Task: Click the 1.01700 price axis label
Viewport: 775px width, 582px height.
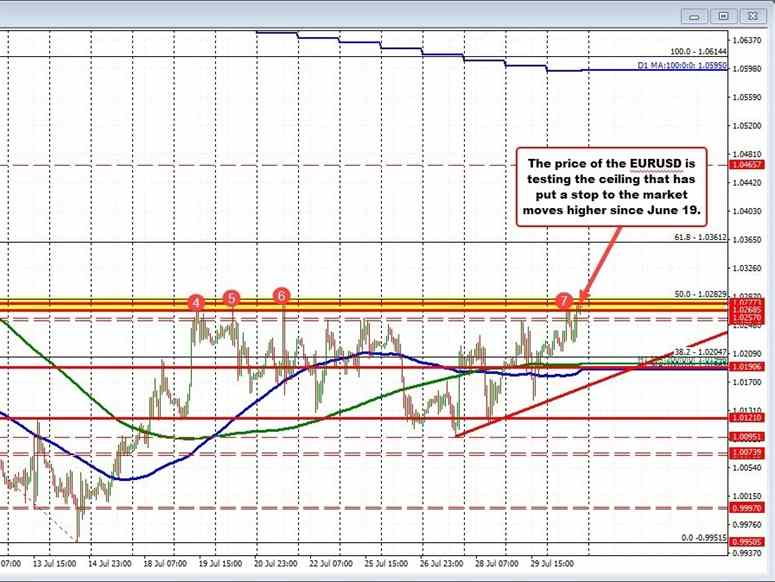Action: (747, 382)
